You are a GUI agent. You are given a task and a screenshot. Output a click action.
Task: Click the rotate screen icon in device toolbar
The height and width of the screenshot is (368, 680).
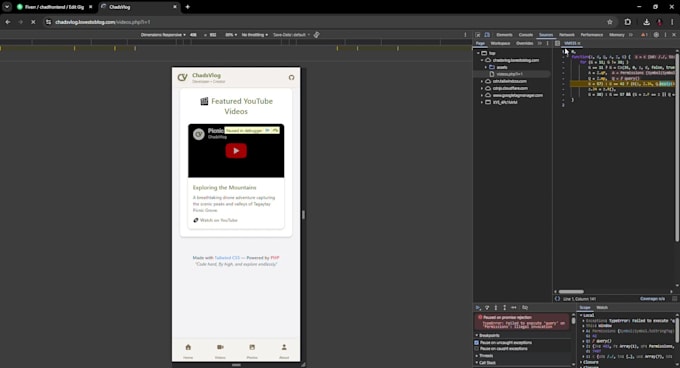point(317,35)
